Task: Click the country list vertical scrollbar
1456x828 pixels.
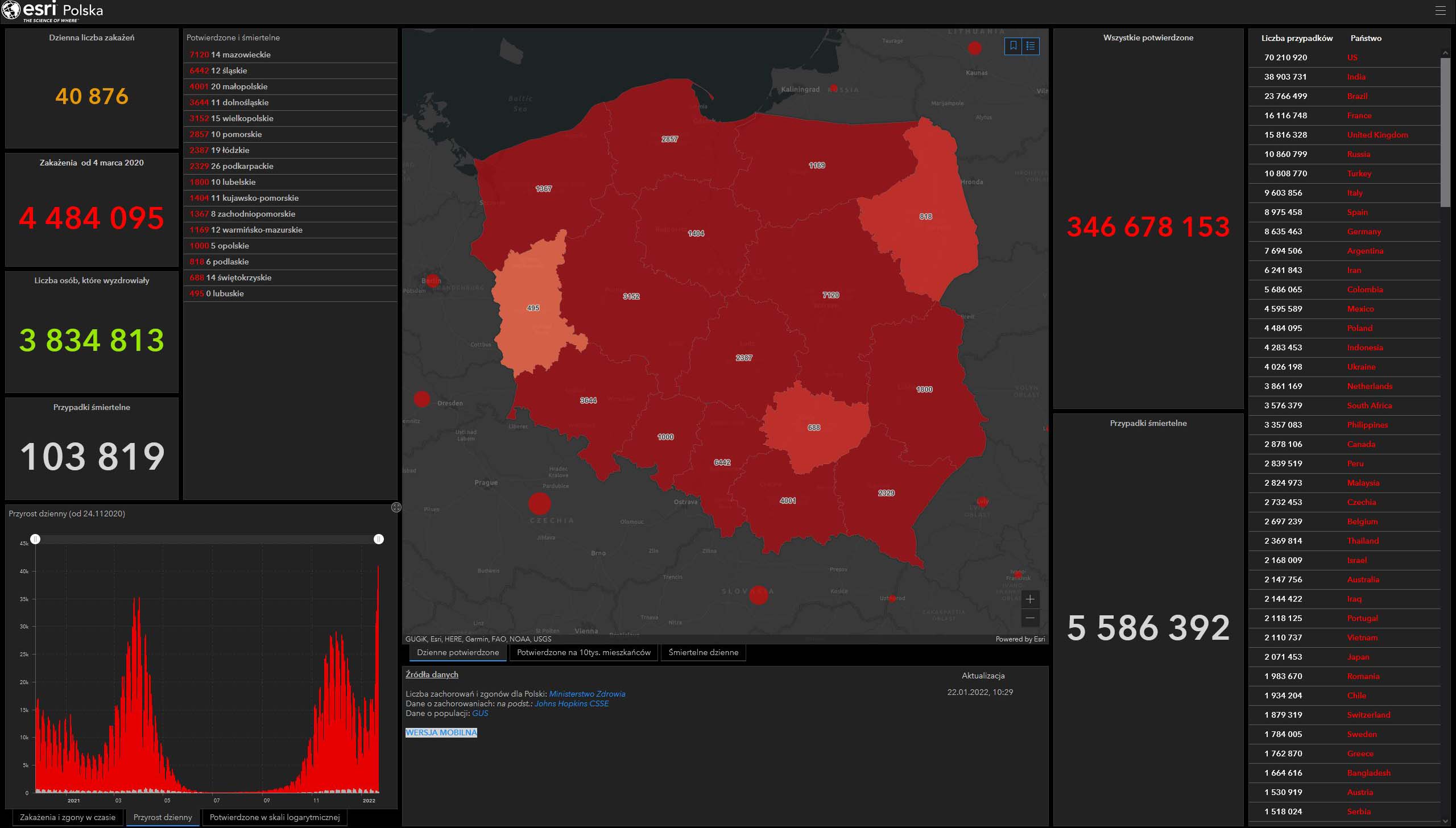Action: 1445,131
